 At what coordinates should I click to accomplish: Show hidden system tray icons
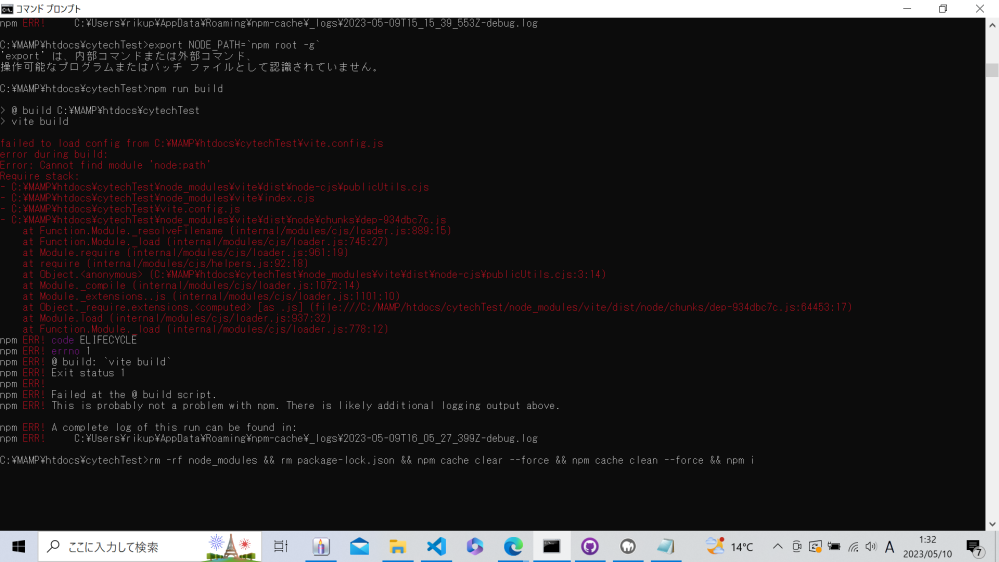pos(777,547)
